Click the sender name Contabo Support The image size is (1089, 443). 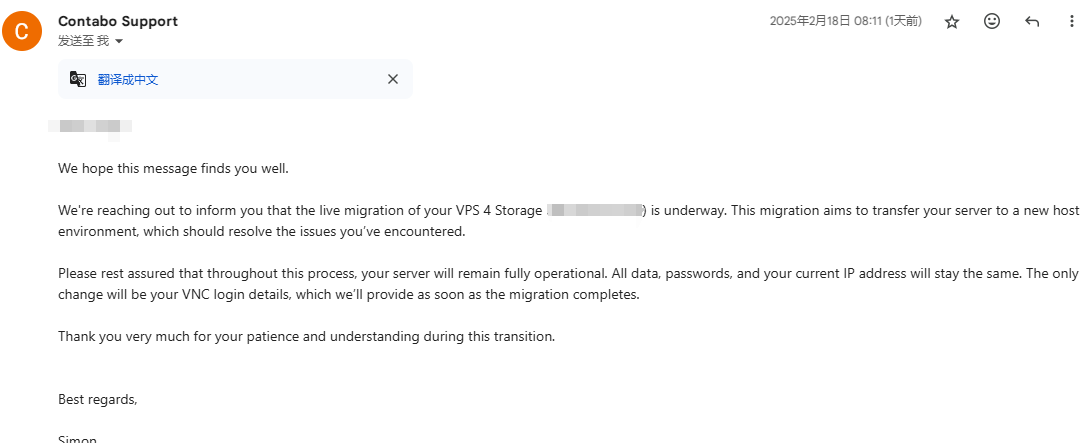118,21
